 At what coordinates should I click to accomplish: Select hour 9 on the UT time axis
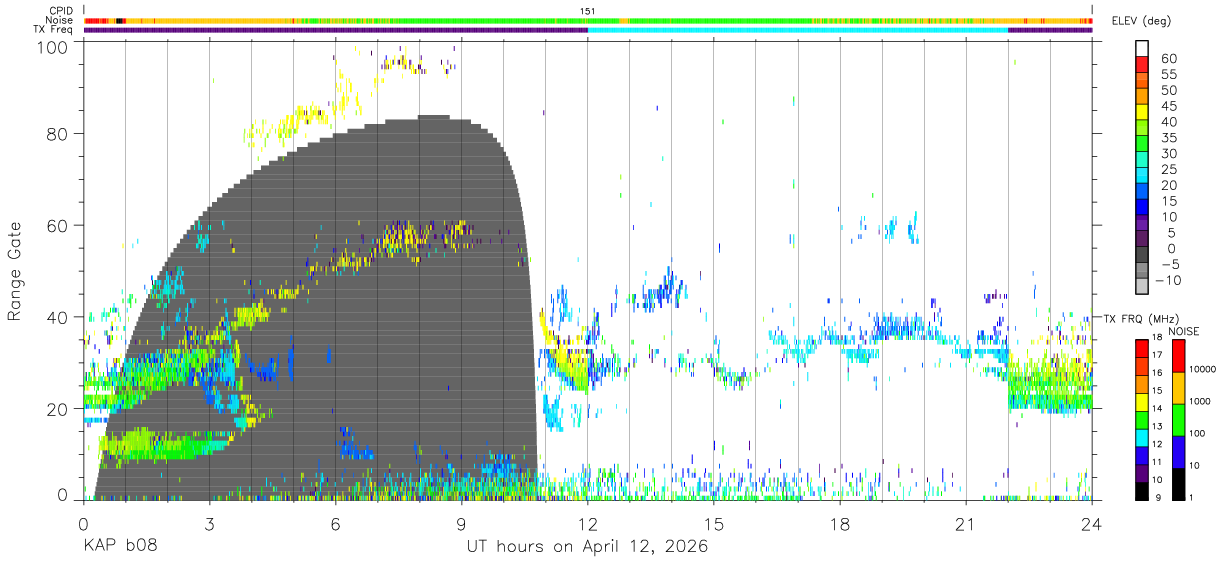[462, 523]
